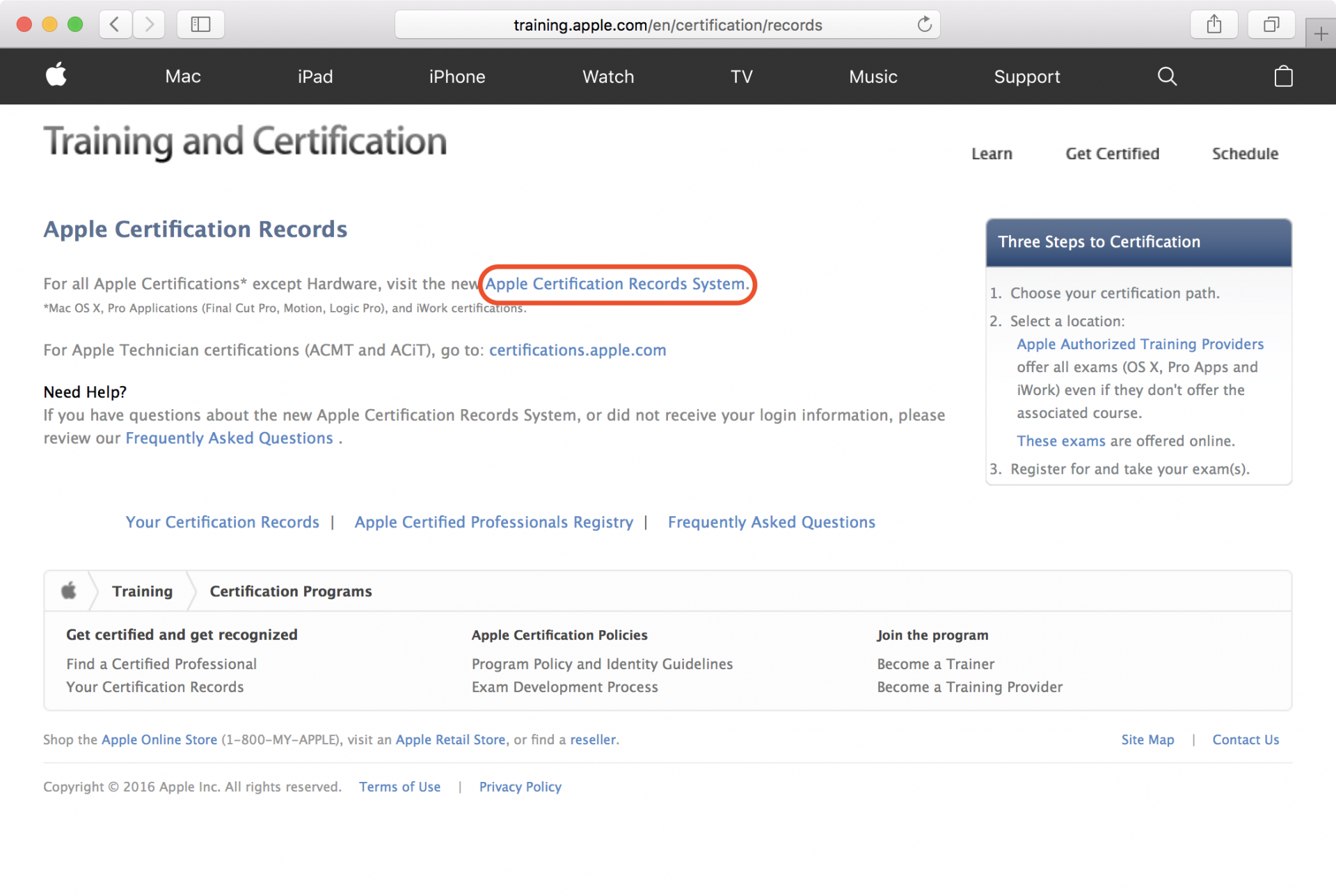The width and height of the screenshot is (1336, 896).
Task: Open the Mac menu item
Action: (x=183, y=77)
